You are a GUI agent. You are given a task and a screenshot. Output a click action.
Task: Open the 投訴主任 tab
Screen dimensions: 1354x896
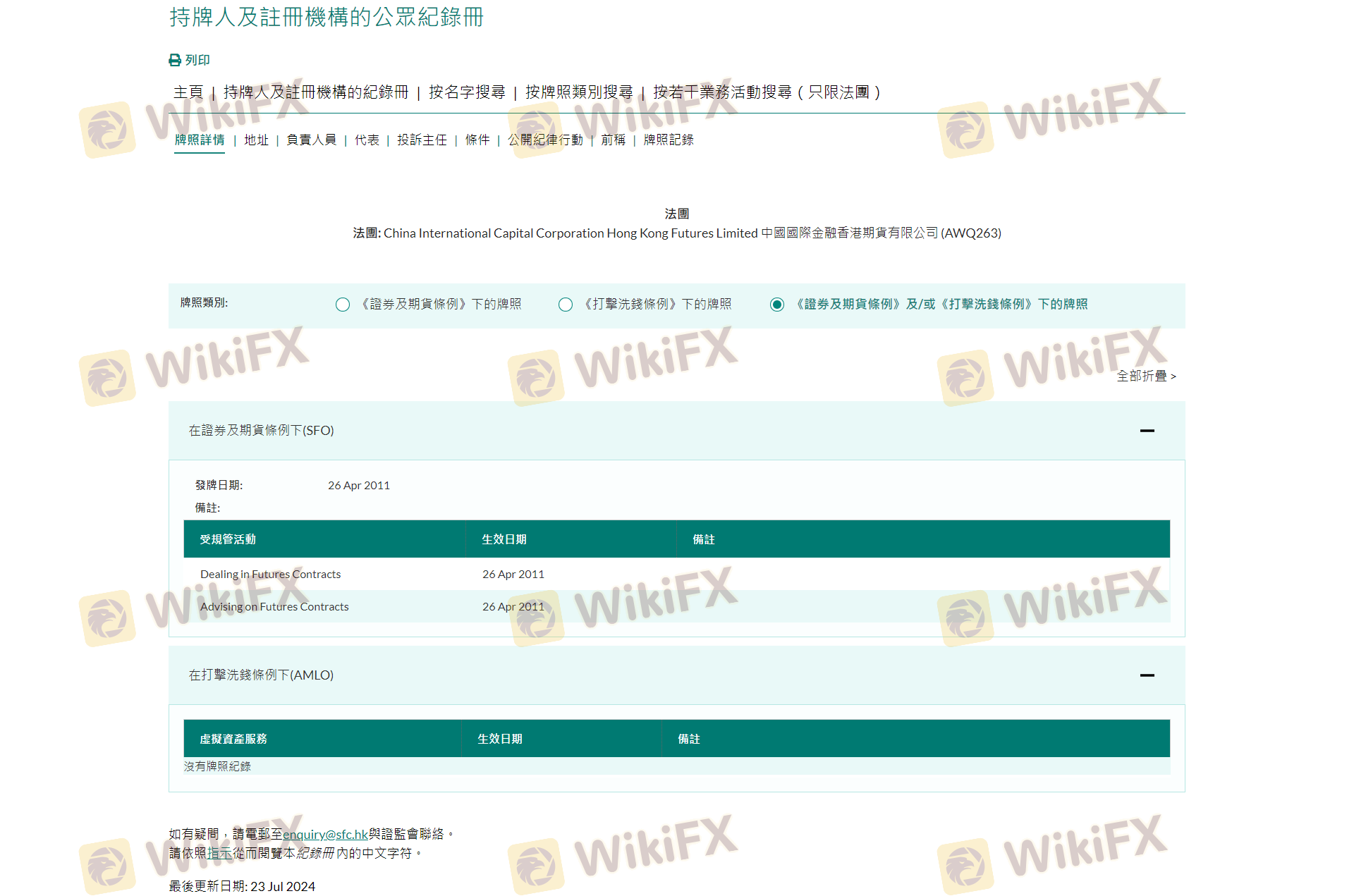[x=422, y=140]
